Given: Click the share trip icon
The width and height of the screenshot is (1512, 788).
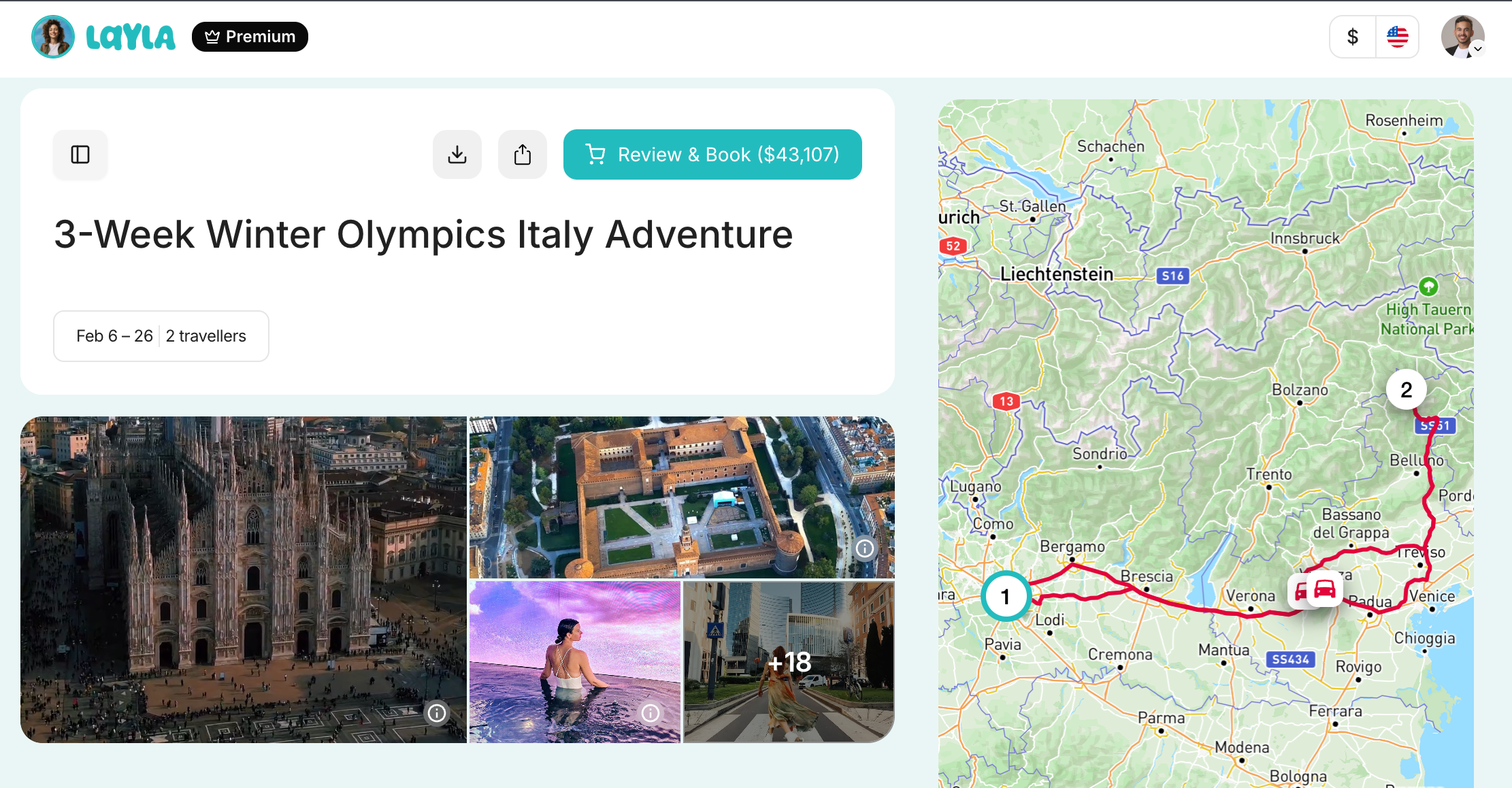Looking at the screenshot, I should 523,154.
